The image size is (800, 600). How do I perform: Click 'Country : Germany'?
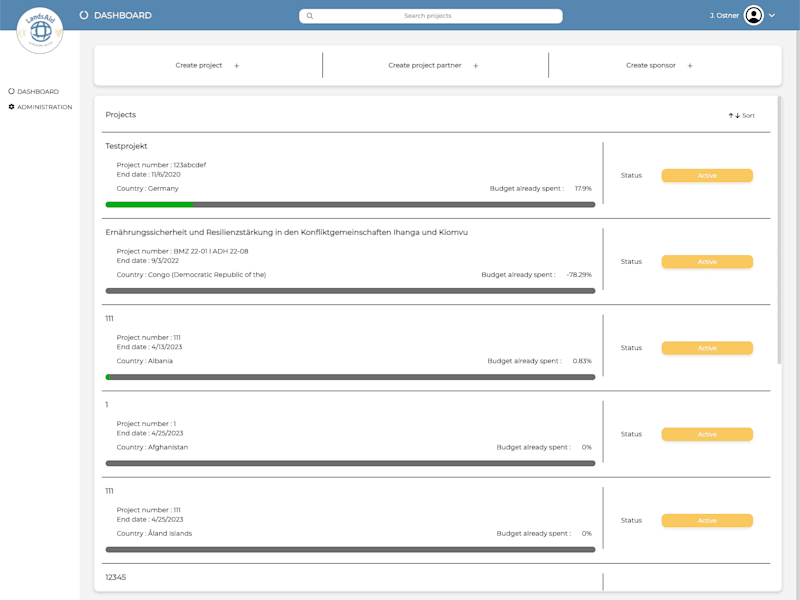[147, 188]
